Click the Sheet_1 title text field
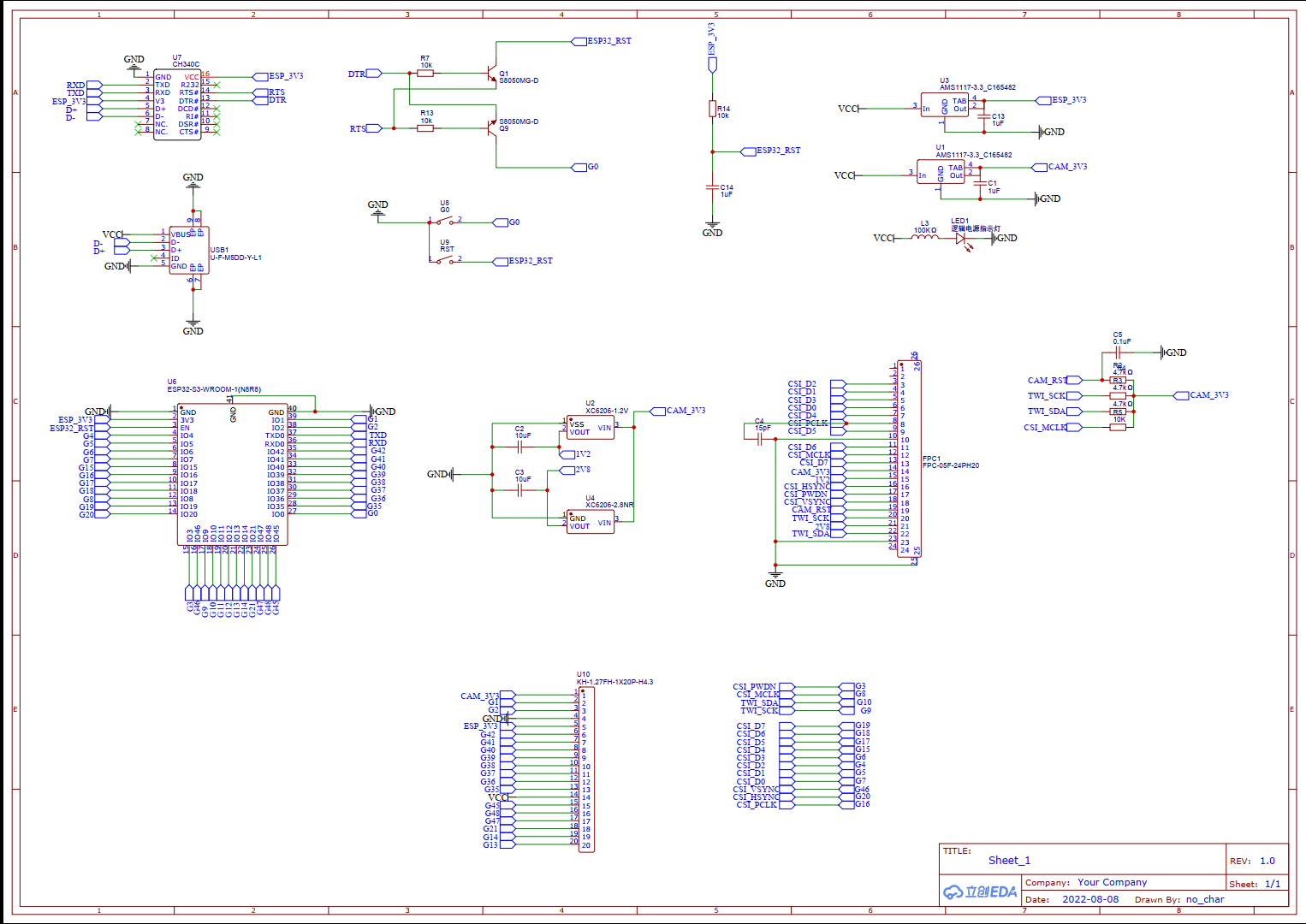This screenshot has width=1306, height=924. [1009, 860]
